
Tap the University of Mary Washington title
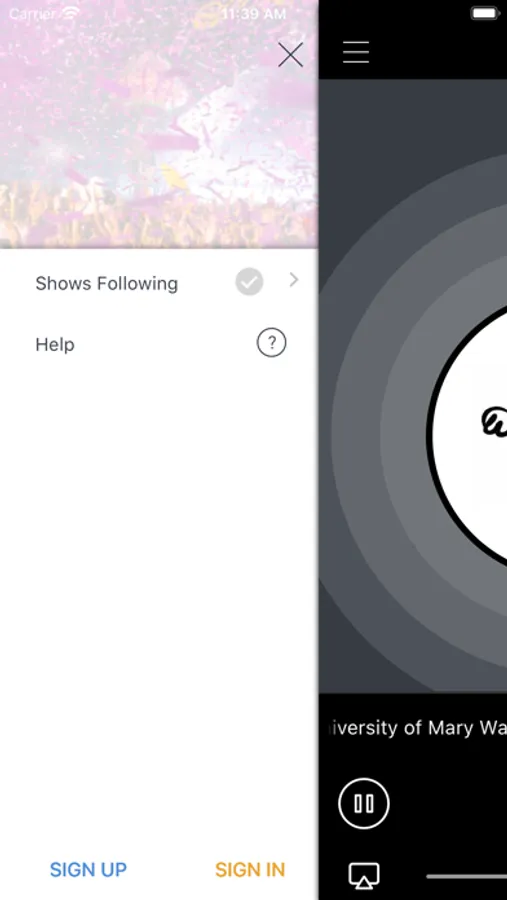click(416, 728)
